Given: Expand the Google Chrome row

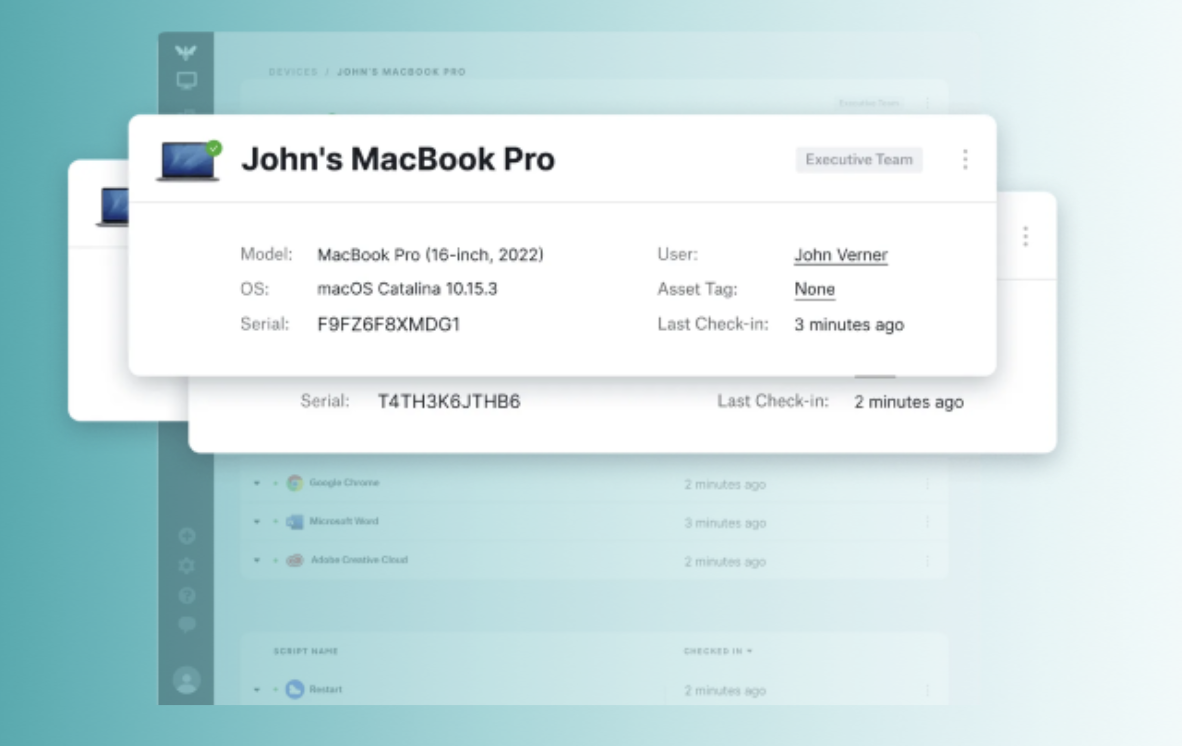Looking at the screenshot, I should pos(257,483).
